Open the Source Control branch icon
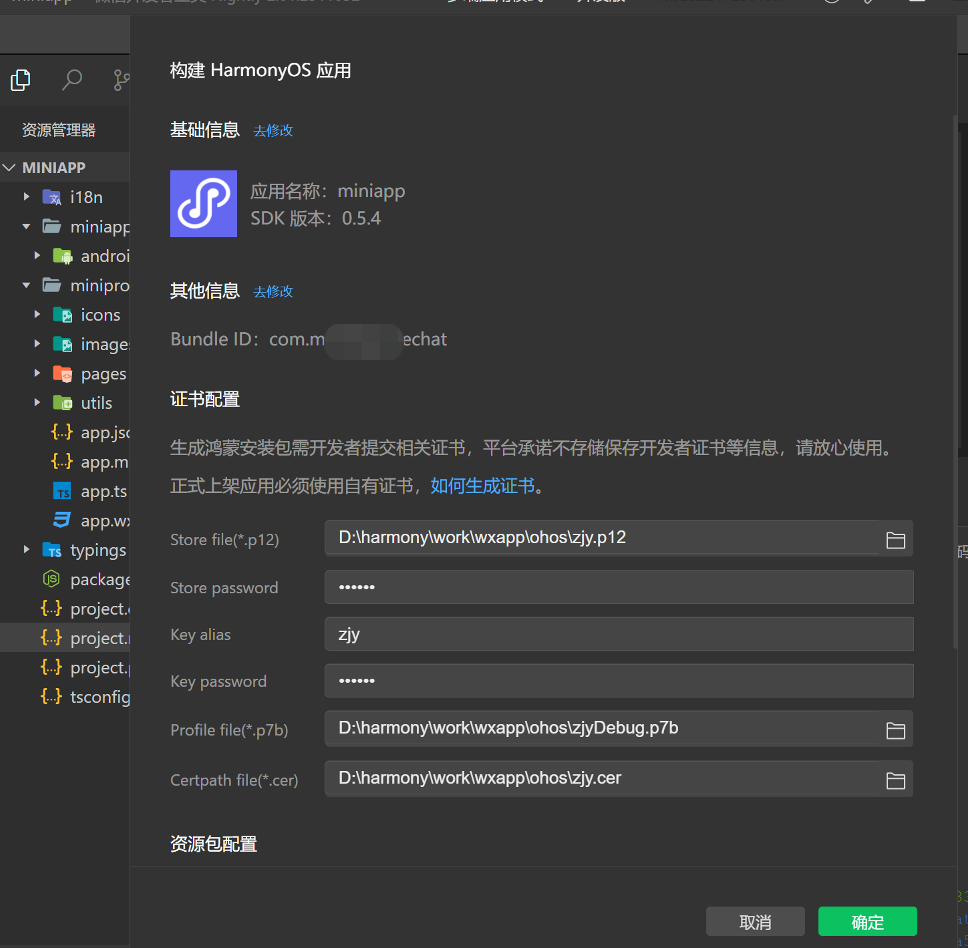Image resolution: width=968 pixels, height=948 pixels. point(121,80)
